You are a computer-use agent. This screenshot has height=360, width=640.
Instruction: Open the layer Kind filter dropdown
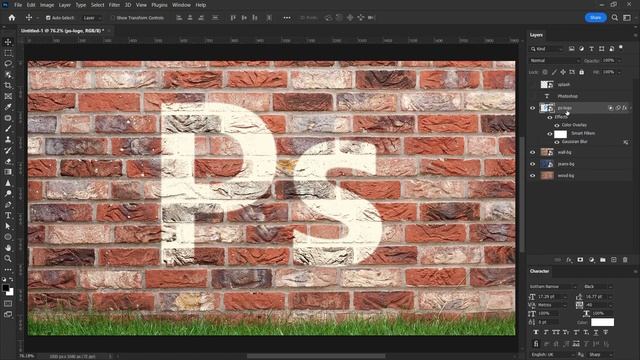tap(547, 49)
